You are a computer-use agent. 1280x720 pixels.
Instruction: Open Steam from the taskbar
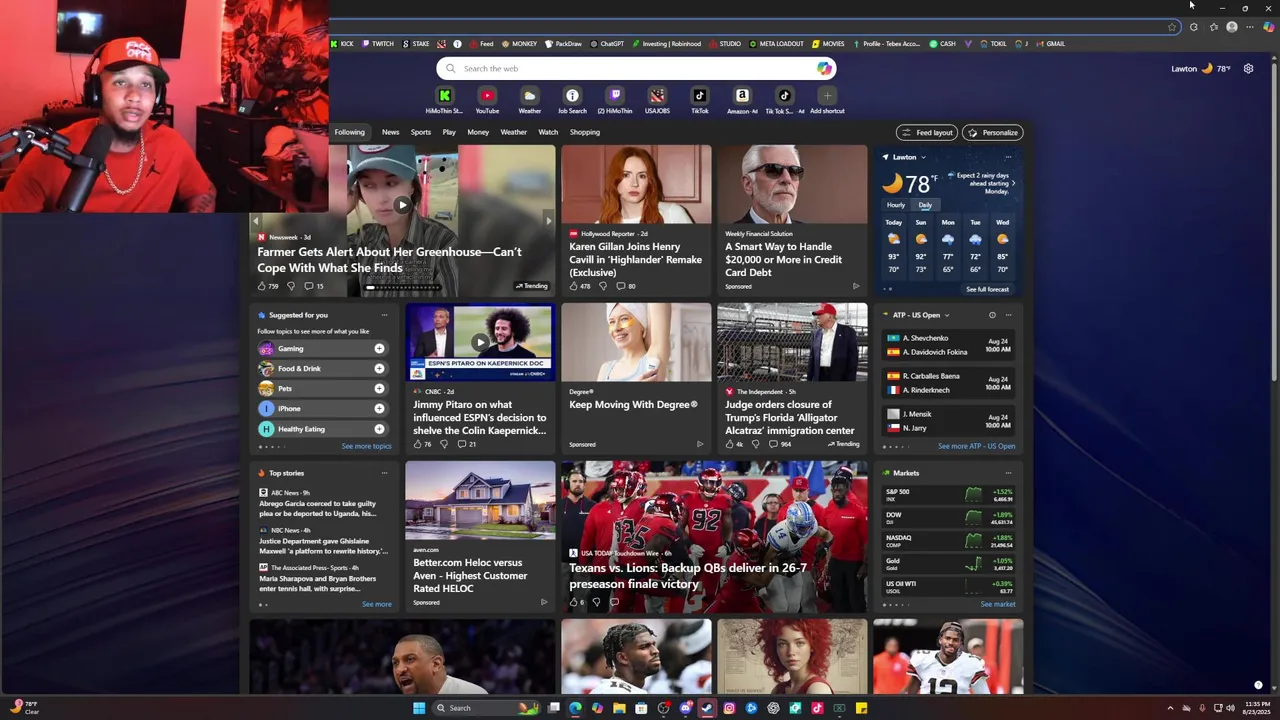point(707,708)
